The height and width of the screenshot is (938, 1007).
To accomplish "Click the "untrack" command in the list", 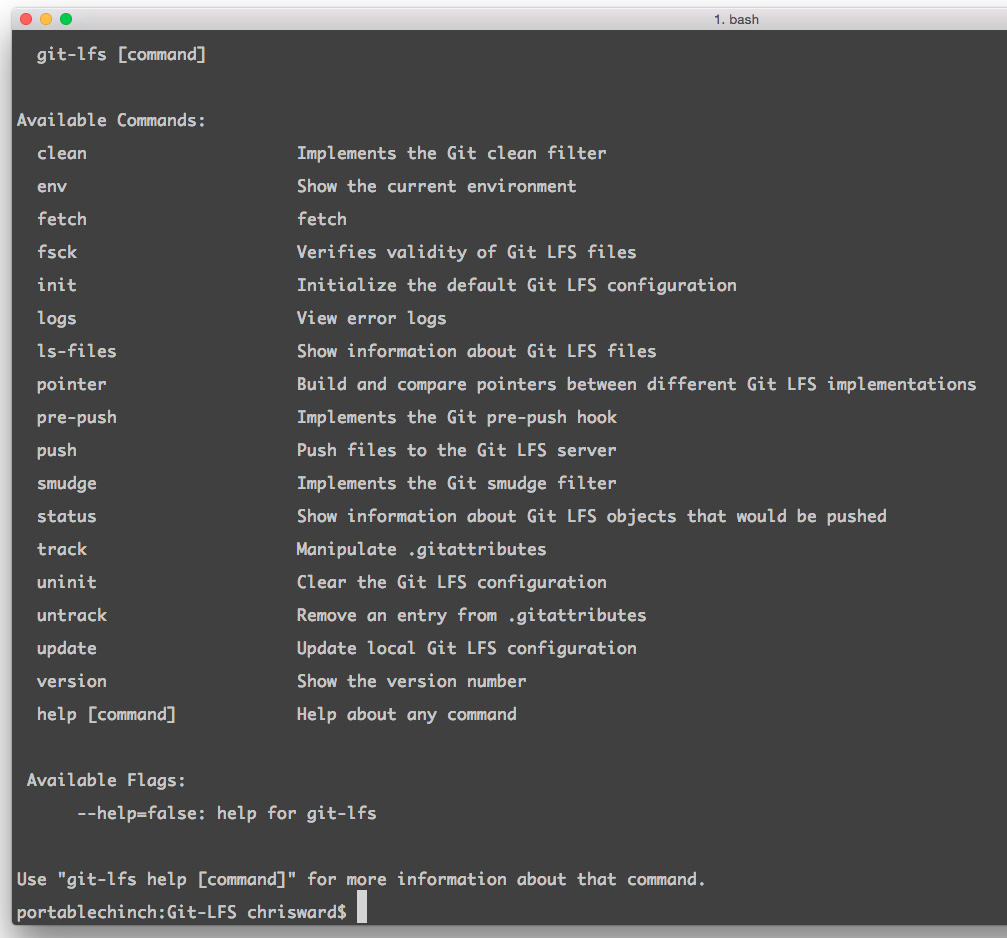I will [x=72, y=615].
